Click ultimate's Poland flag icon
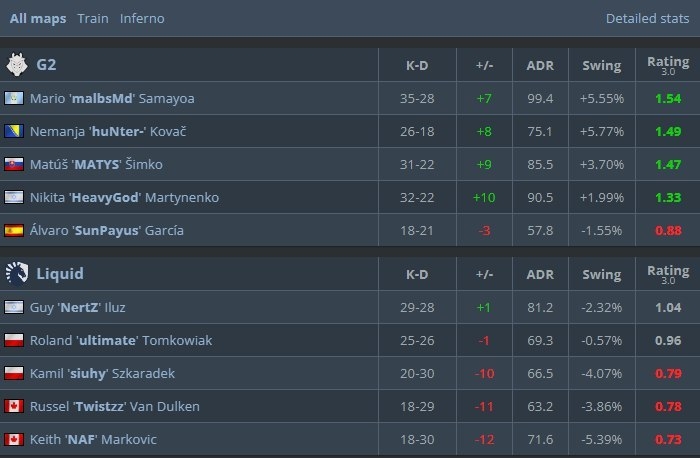 tap(14, 340)
